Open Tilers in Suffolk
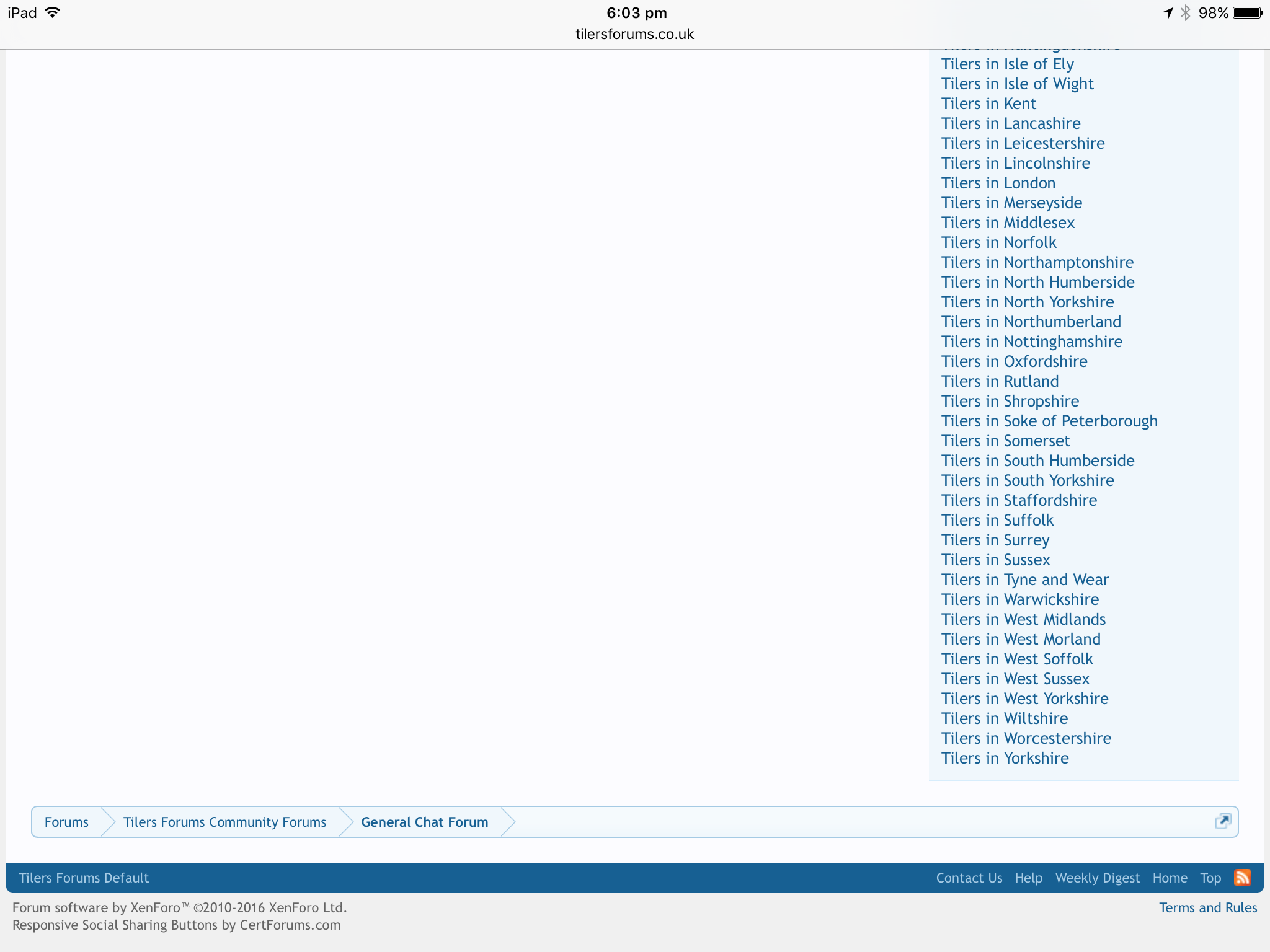 998,520
